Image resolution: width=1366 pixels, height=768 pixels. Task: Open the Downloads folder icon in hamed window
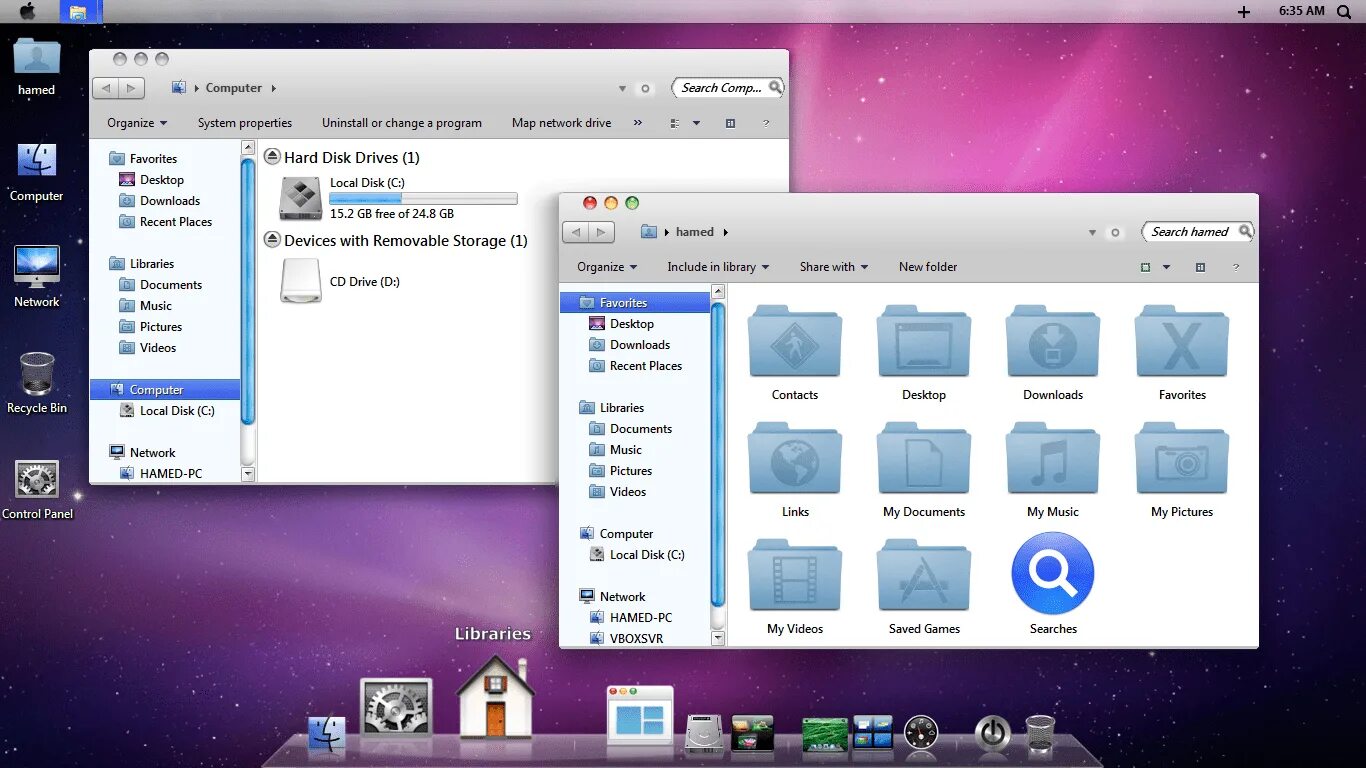click(x=1053, y=342)
